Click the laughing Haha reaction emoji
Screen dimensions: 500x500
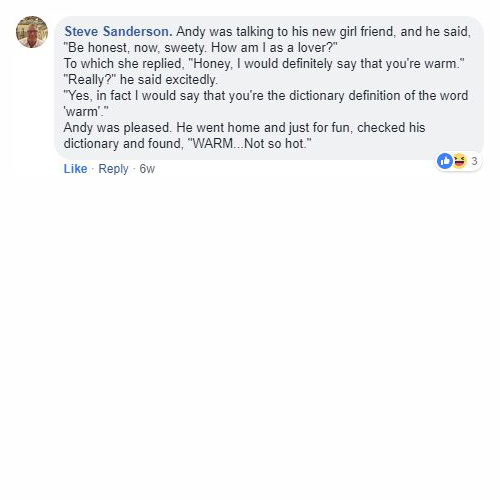click(x=459, y=161)
